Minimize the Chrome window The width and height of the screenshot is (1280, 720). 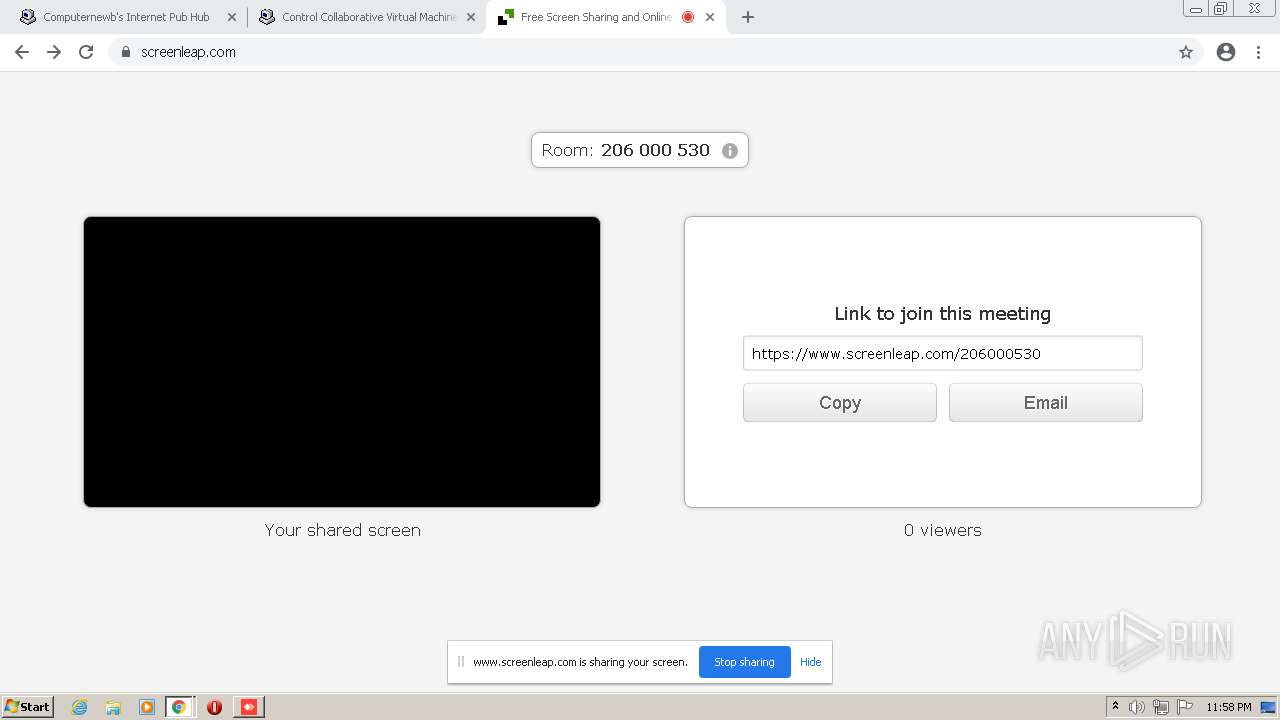[x=1196, y=8]
